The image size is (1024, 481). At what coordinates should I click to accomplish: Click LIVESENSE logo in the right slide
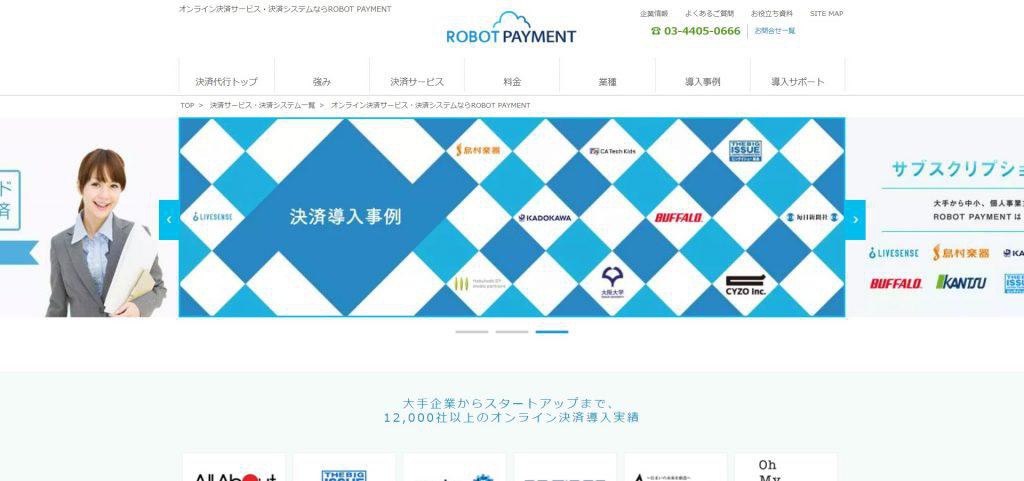(893, 253)
